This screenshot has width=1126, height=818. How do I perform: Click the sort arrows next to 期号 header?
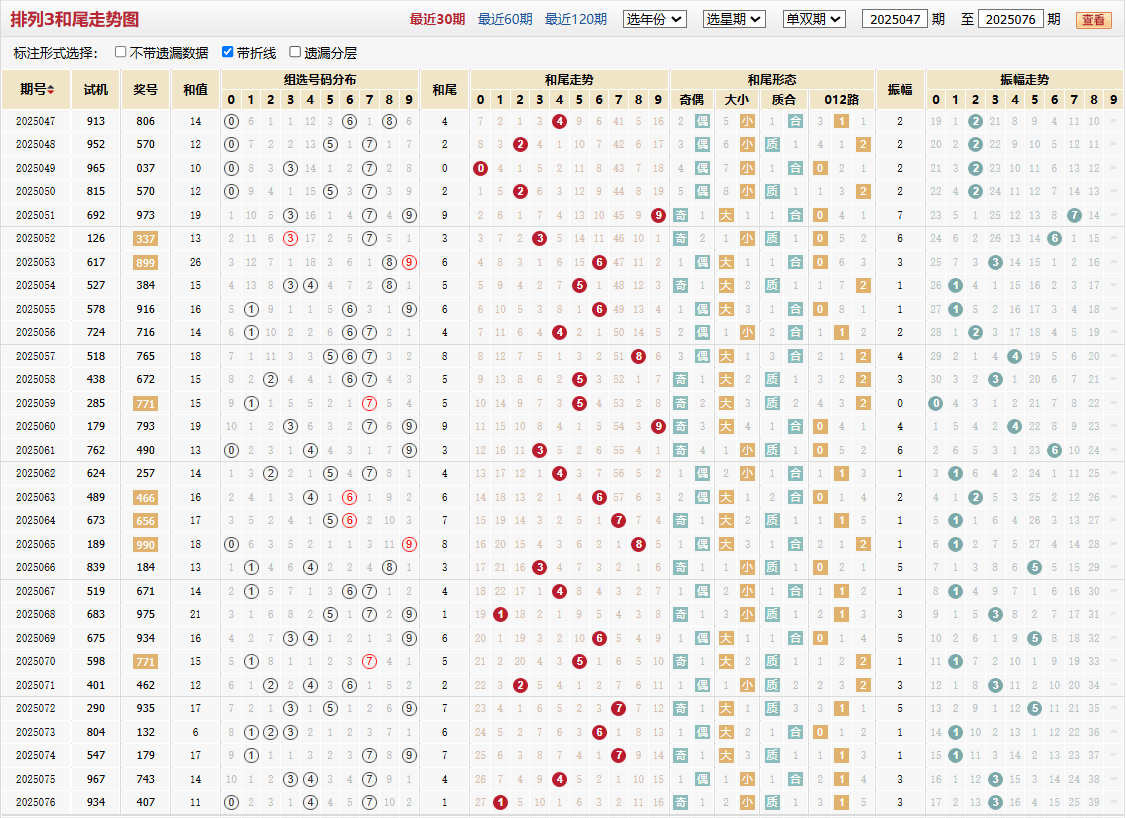(x=51, y=90)
